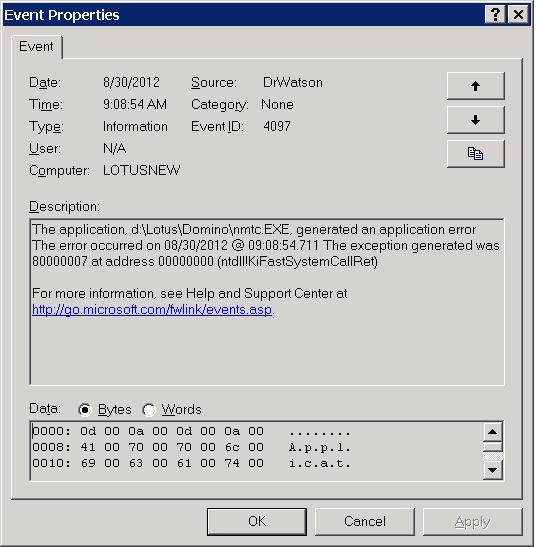Click the nmtc.EXE application error text
Screen dimensions: 536x547
(x=254, y=230)
